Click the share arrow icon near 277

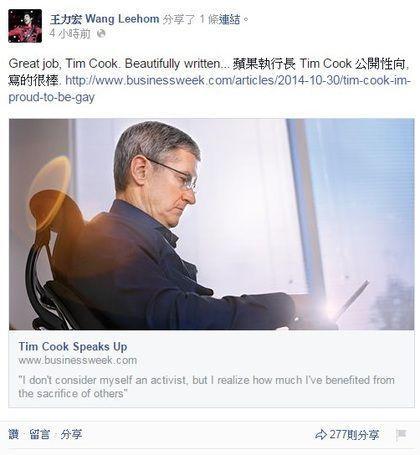[x=321, y=435]
